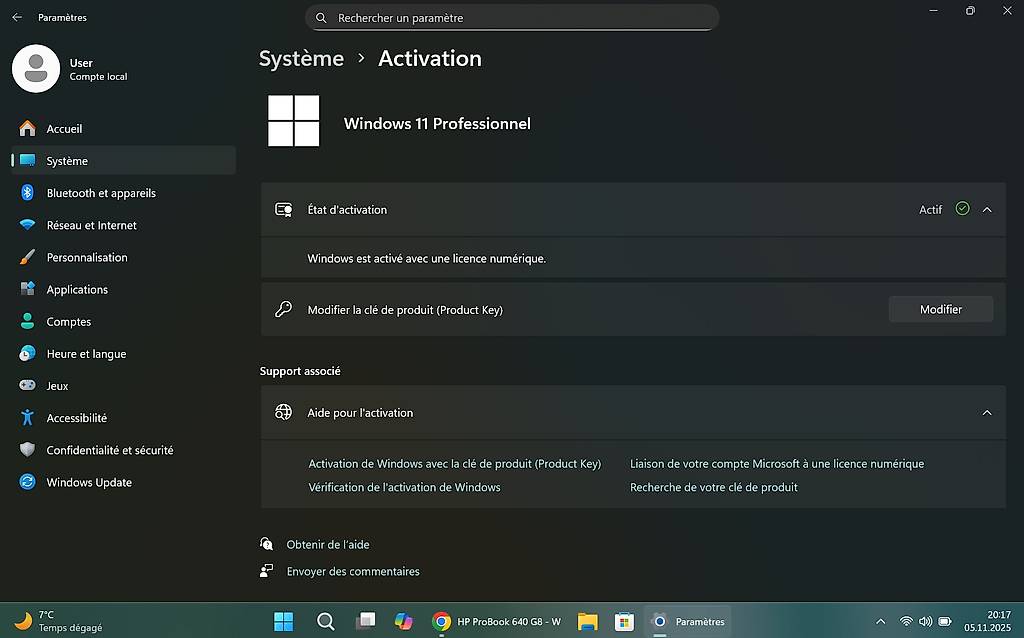Open the Accueil home section
The width and height of the screenshot is (1024, 638).
pos(64,129)
